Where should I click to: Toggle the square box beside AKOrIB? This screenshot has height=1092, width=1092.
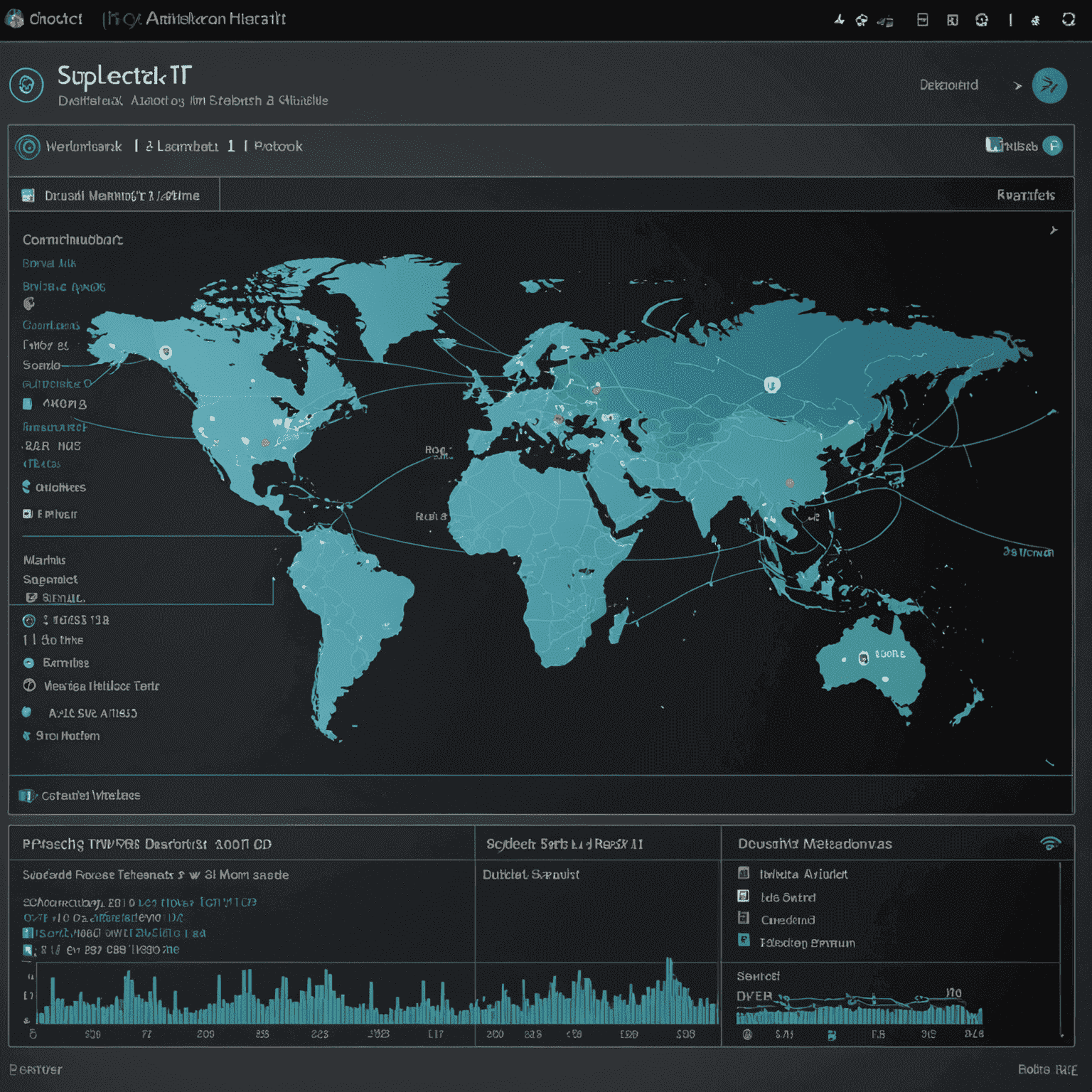point(27,404)
